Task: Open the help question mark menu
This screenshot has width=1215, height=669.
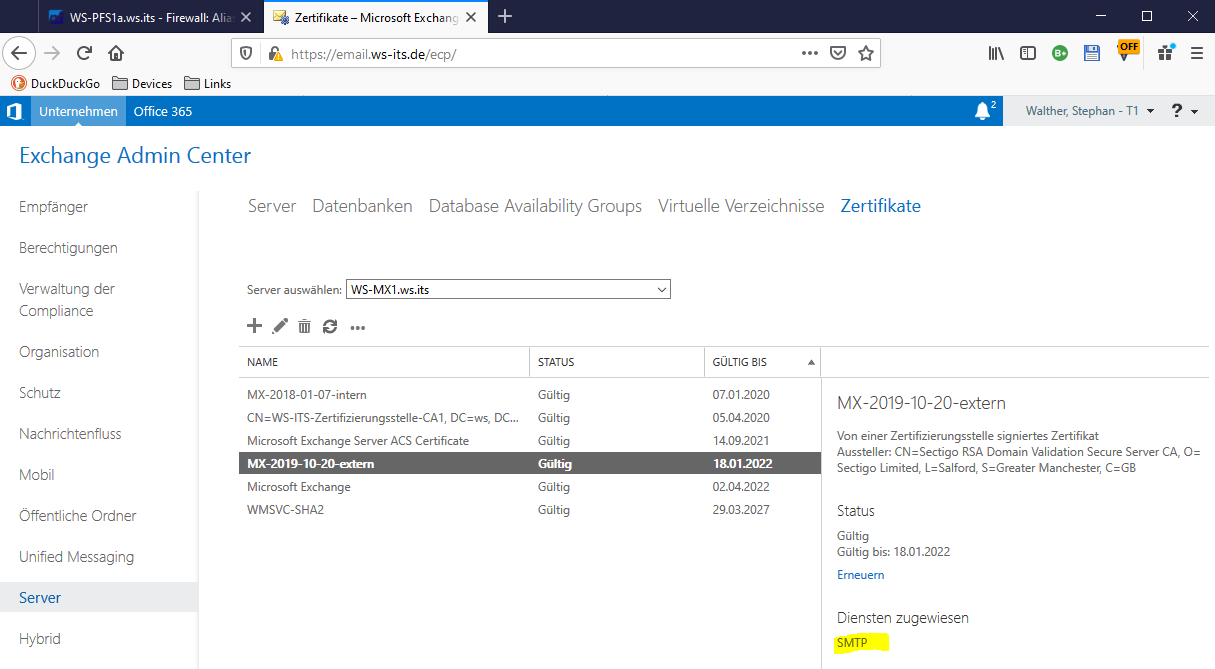Action: coord(1184,111)
